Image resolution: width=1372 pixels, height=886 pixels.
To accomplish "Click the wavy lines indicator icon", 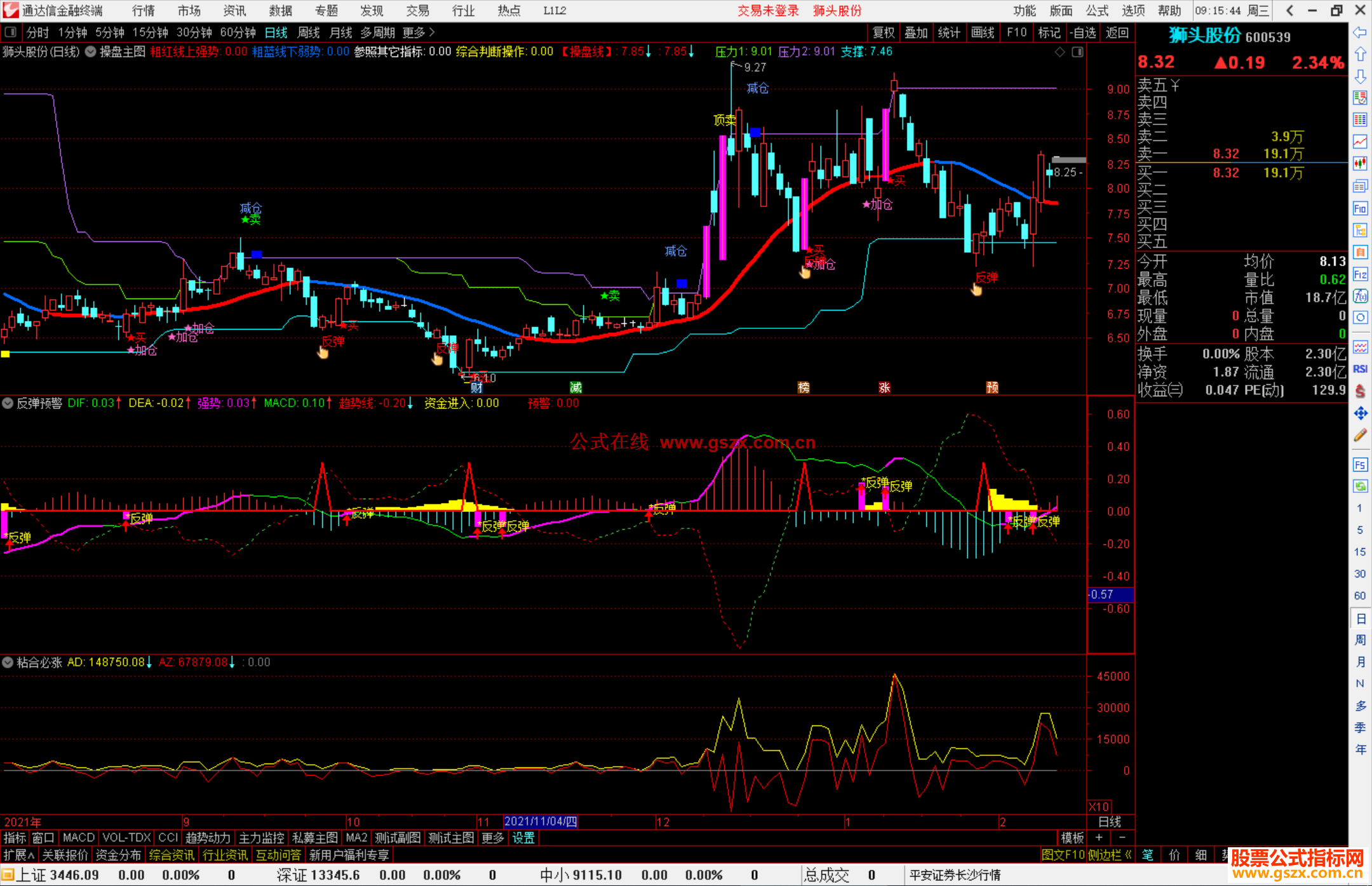I will pyautogui.click(x=1360, y=347).
